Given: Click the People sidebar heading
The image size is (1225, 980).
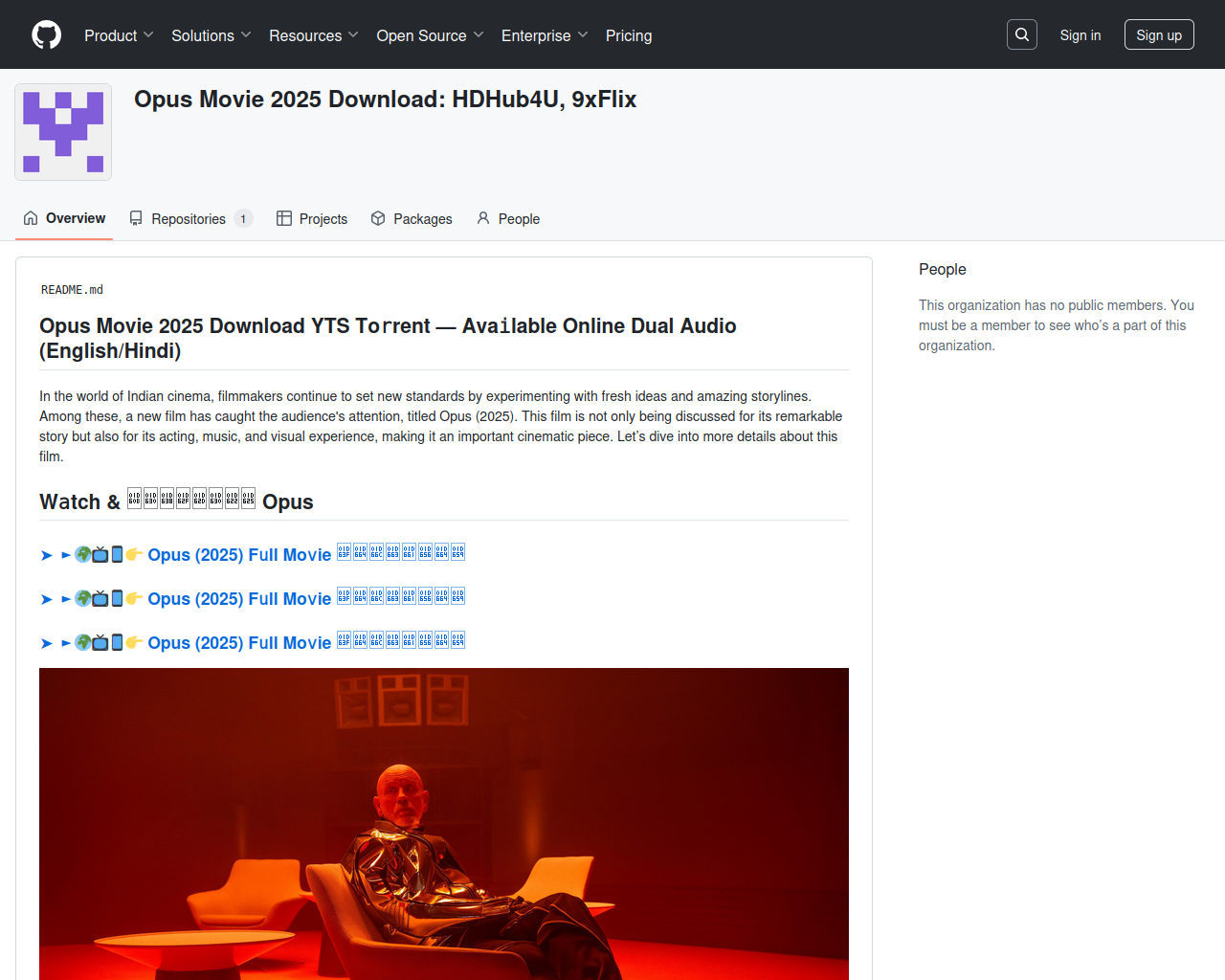Looking at the screenshot, I should click(943, 270).
